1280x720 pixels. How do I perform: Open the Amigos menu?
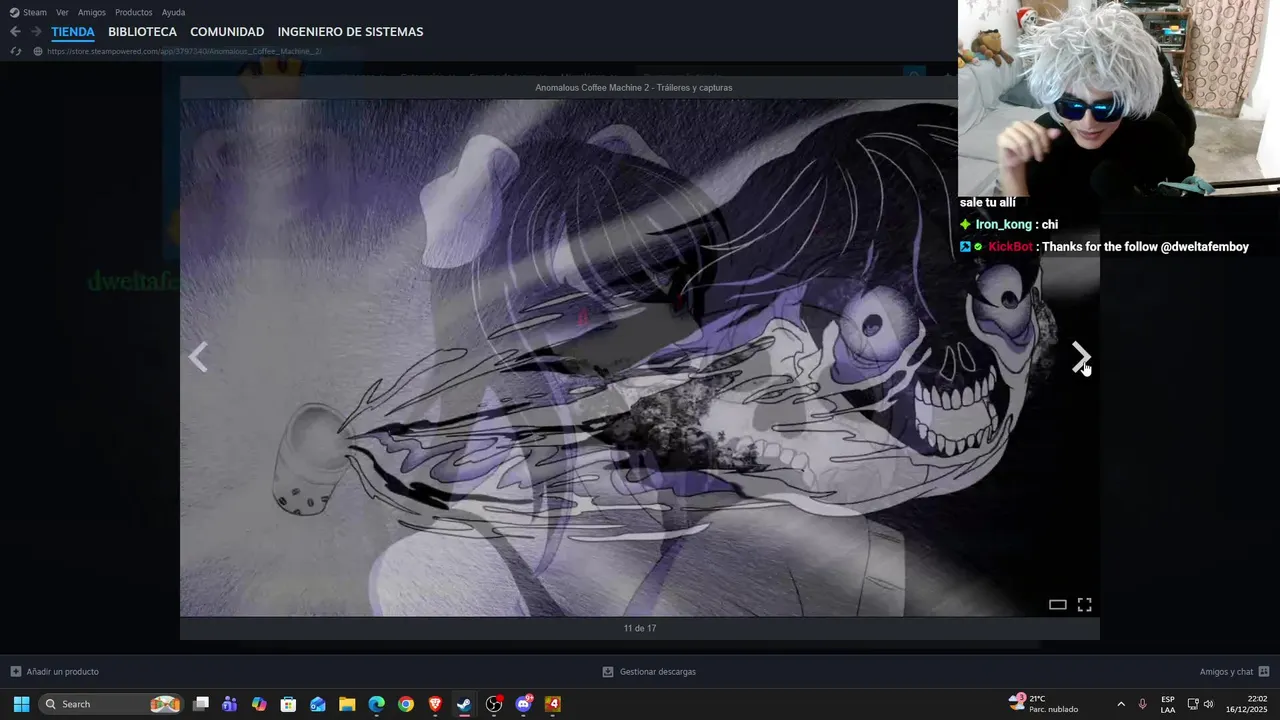click(92, 12)
